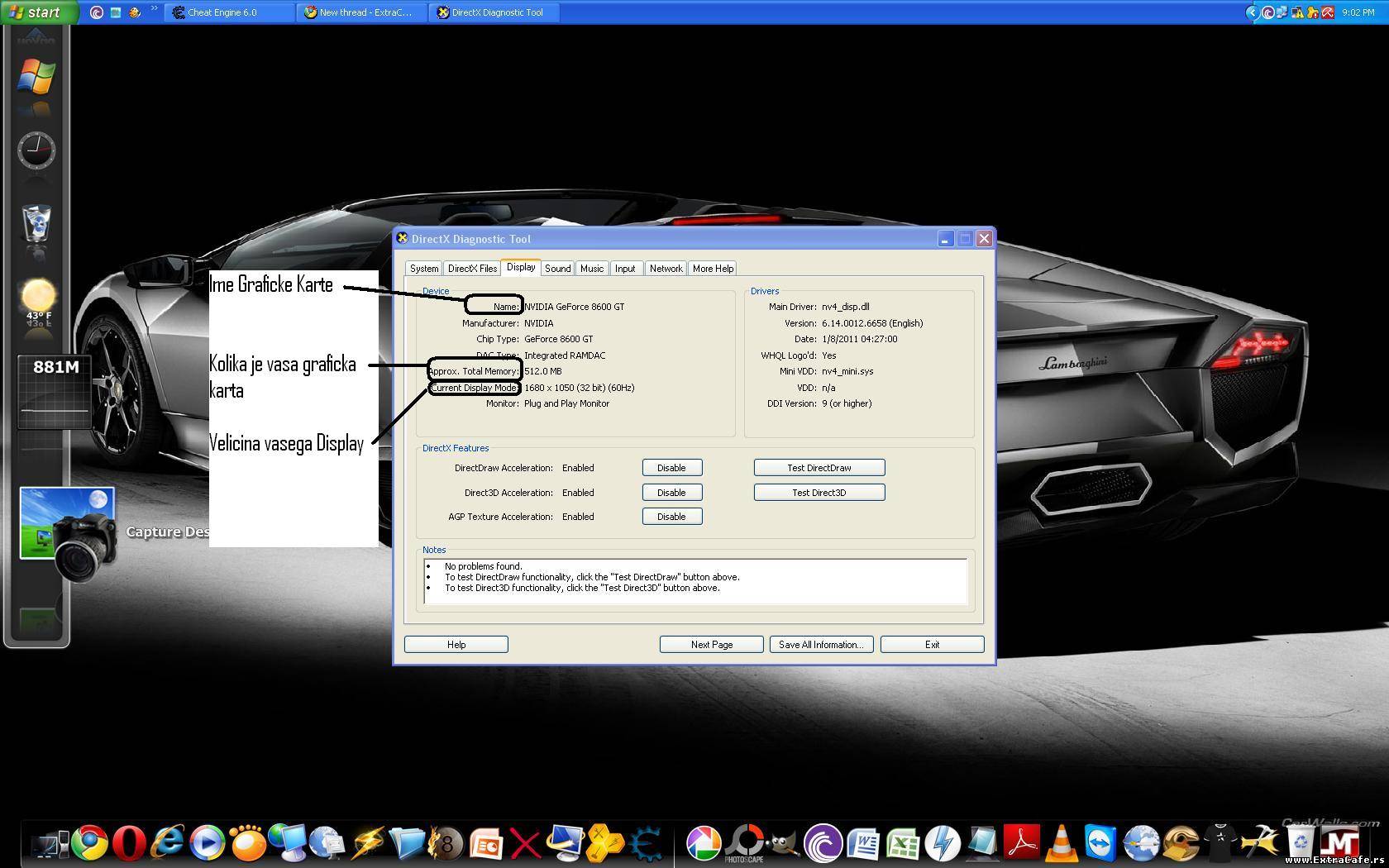
Task: Close the DirectX Diagnostic Tool window
Action: 984,239
